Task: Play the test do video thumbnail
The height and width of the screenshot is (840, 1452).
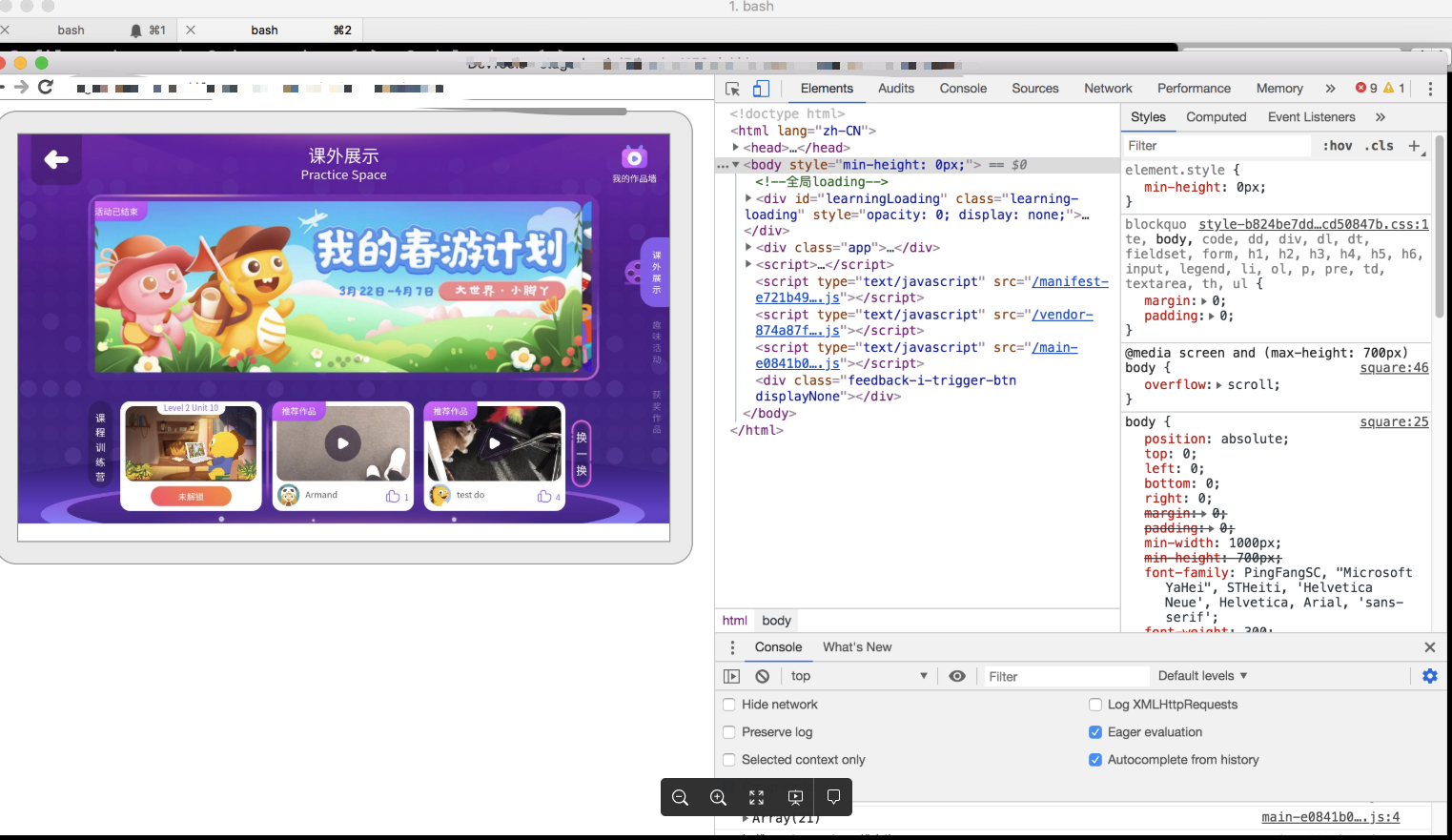Action: point(494,443)
